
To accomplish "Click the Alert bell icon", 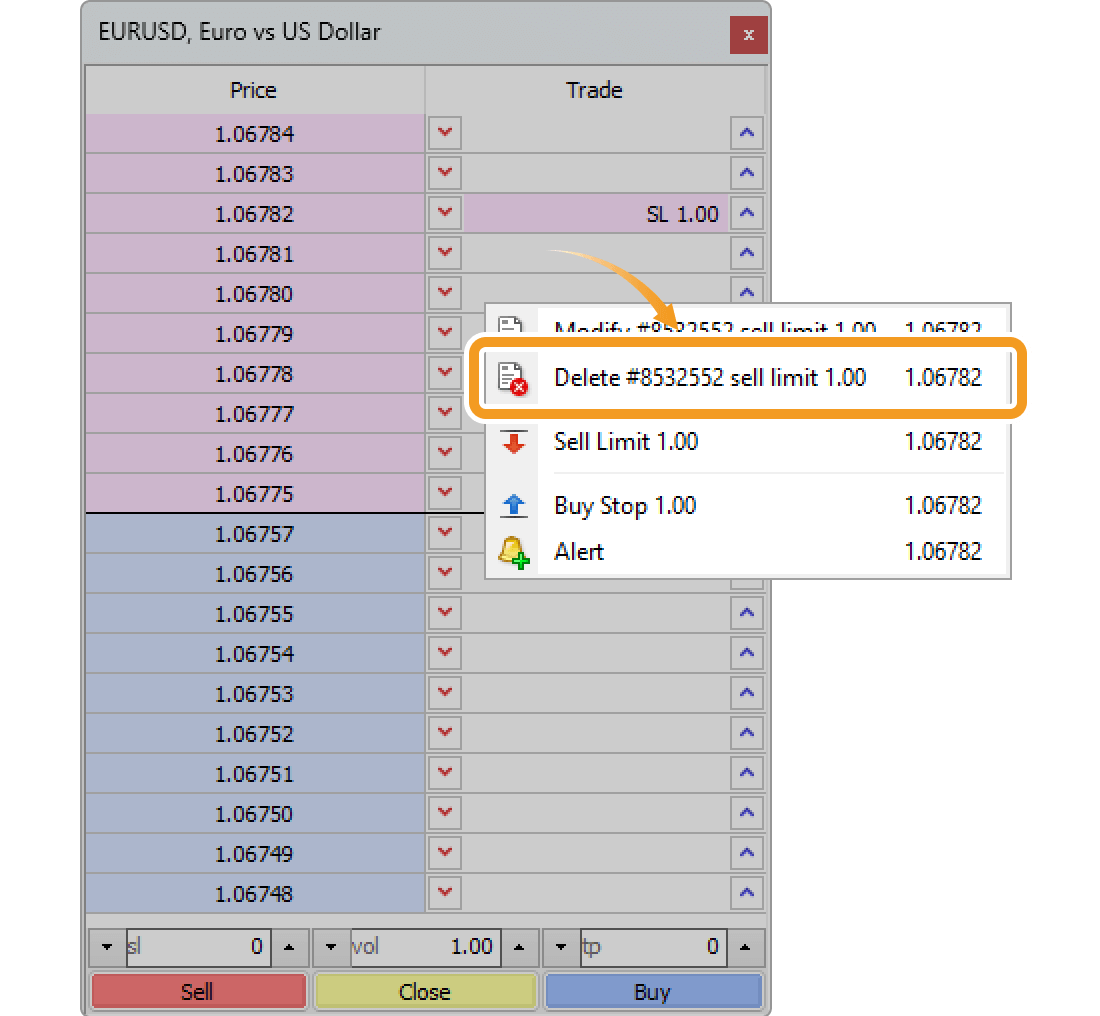I will (x=513, y=552).
